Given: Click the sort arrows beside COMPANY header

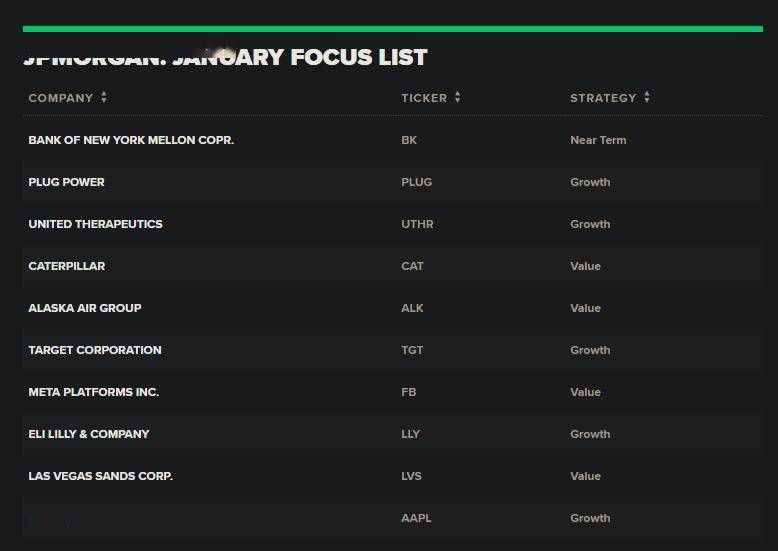Looking at the screenshot, I should [x=104, y=98].
